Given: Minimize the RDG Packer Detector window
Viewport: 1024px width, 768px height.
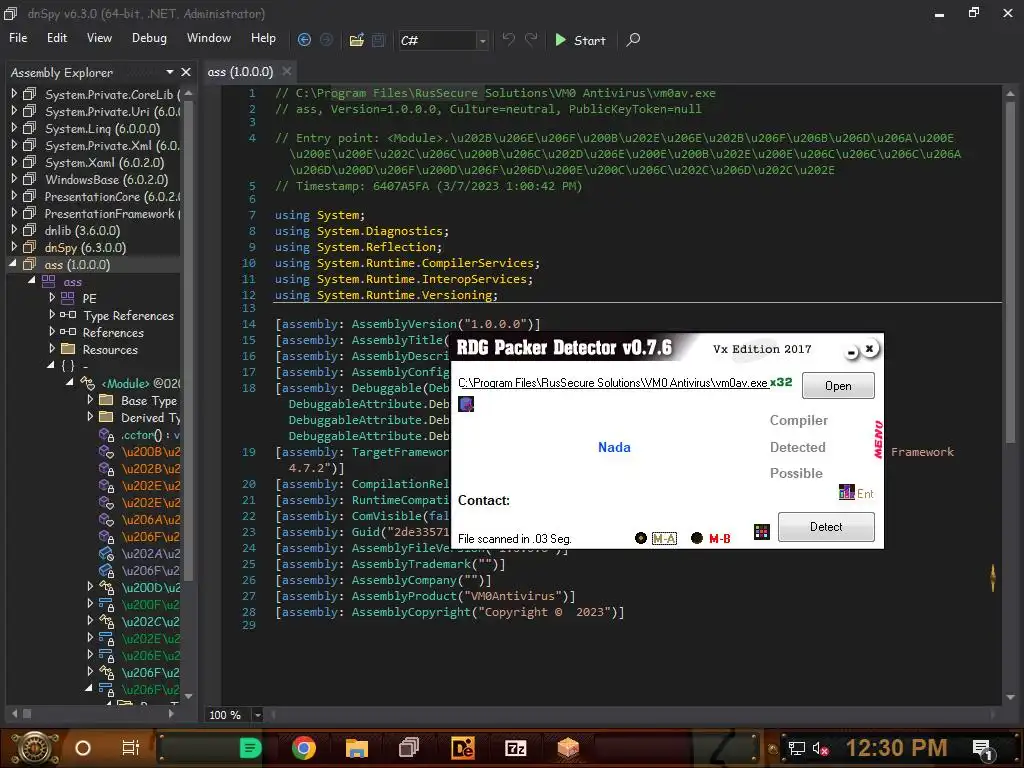Looking at the screenshot, I should [851, 352].
